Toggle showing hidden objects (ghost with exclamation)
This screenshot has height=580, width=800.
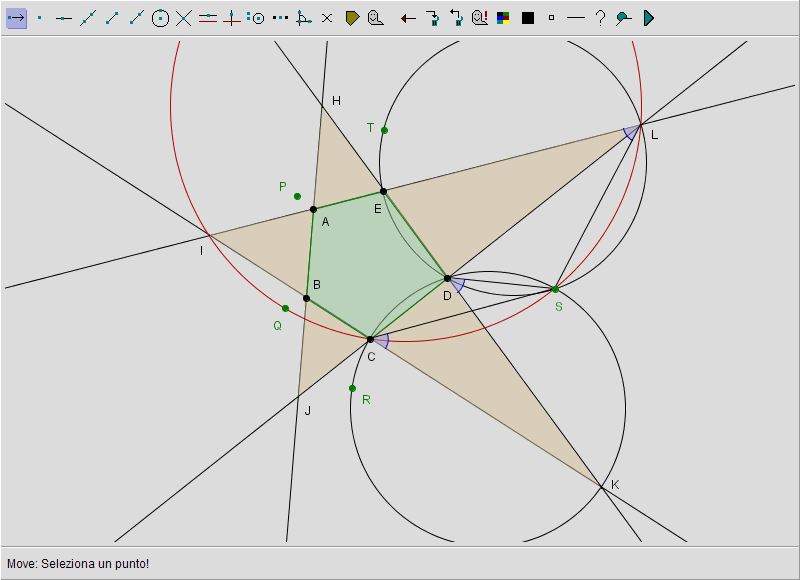[479, 18]
